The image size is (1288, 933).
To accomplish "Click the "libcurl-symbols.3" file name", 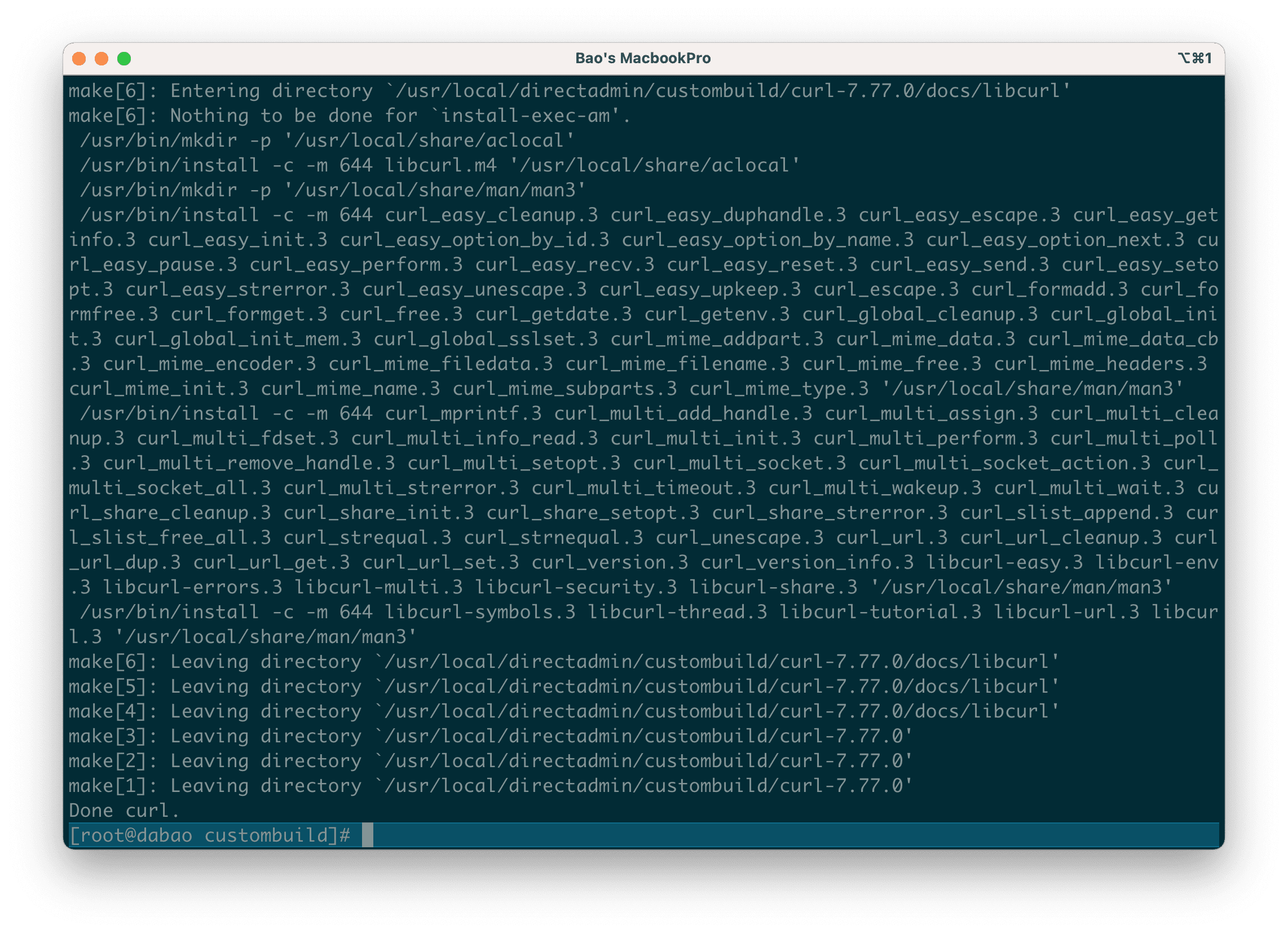I will [x=480, y=611].
